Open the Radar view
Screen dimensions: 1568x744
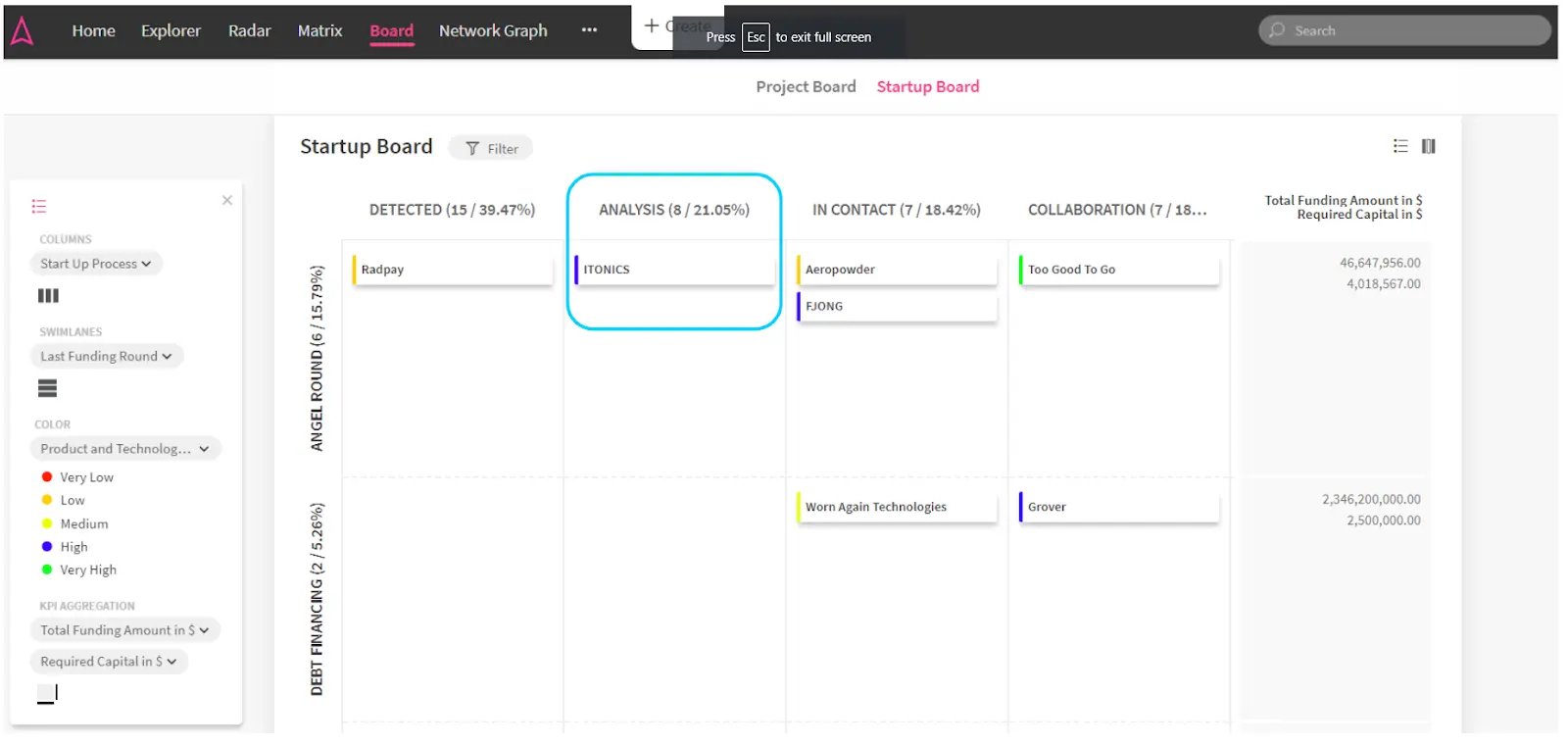tap(250, 31)
